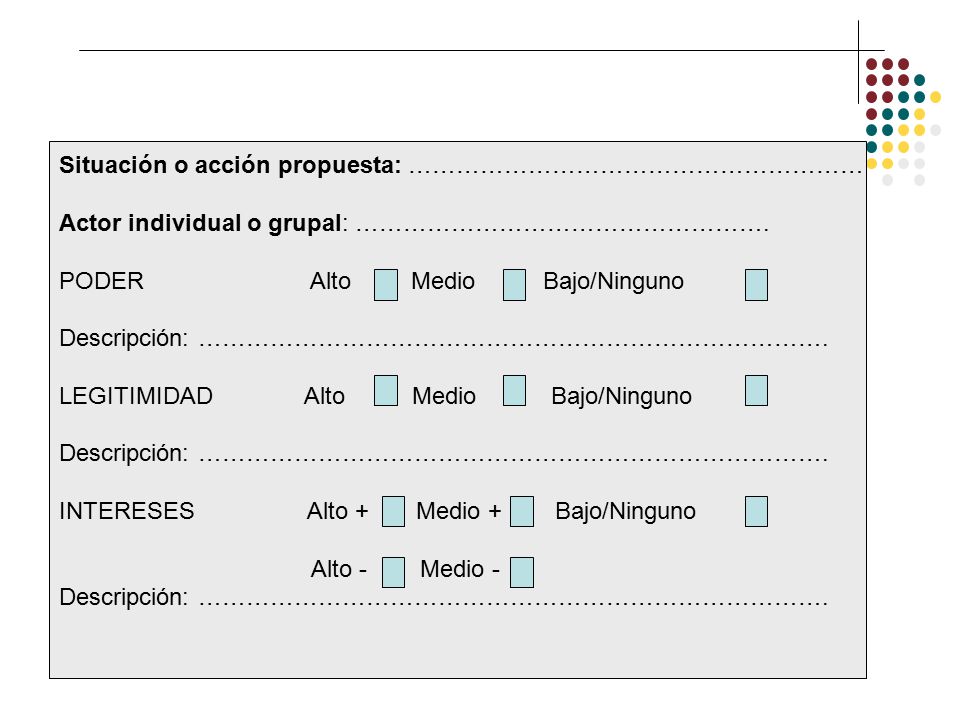The width and height of the screenshot is (960, 720).
Task: Check the PODER Medio box
Action: tap(514, 285)
